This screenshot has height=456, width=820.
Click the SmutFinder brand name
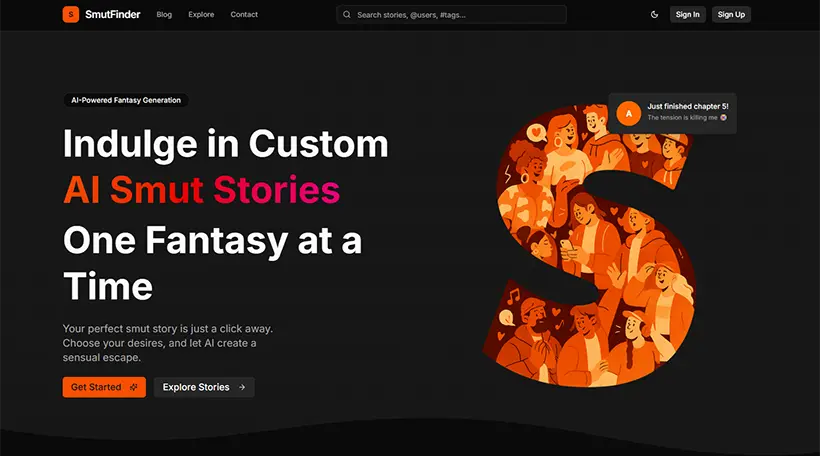(112, 15)
